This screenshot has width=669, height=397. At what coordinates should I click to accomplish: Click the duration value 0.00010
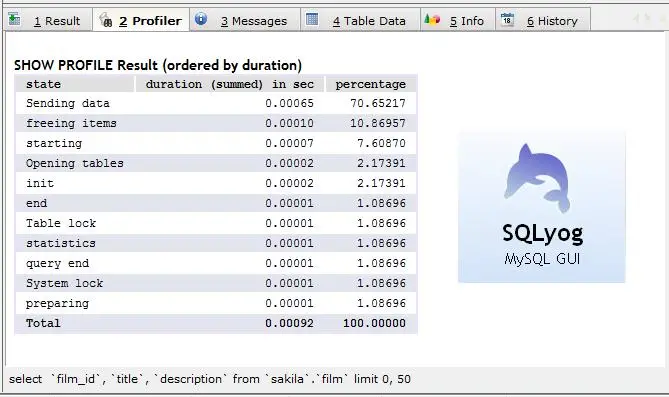289,123
